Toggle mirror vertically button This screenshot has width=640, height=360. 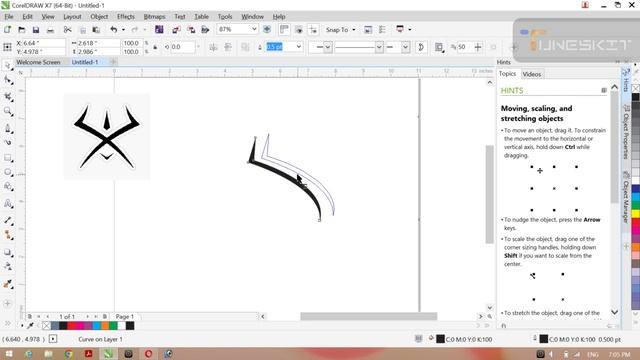(x=228, y=47)
